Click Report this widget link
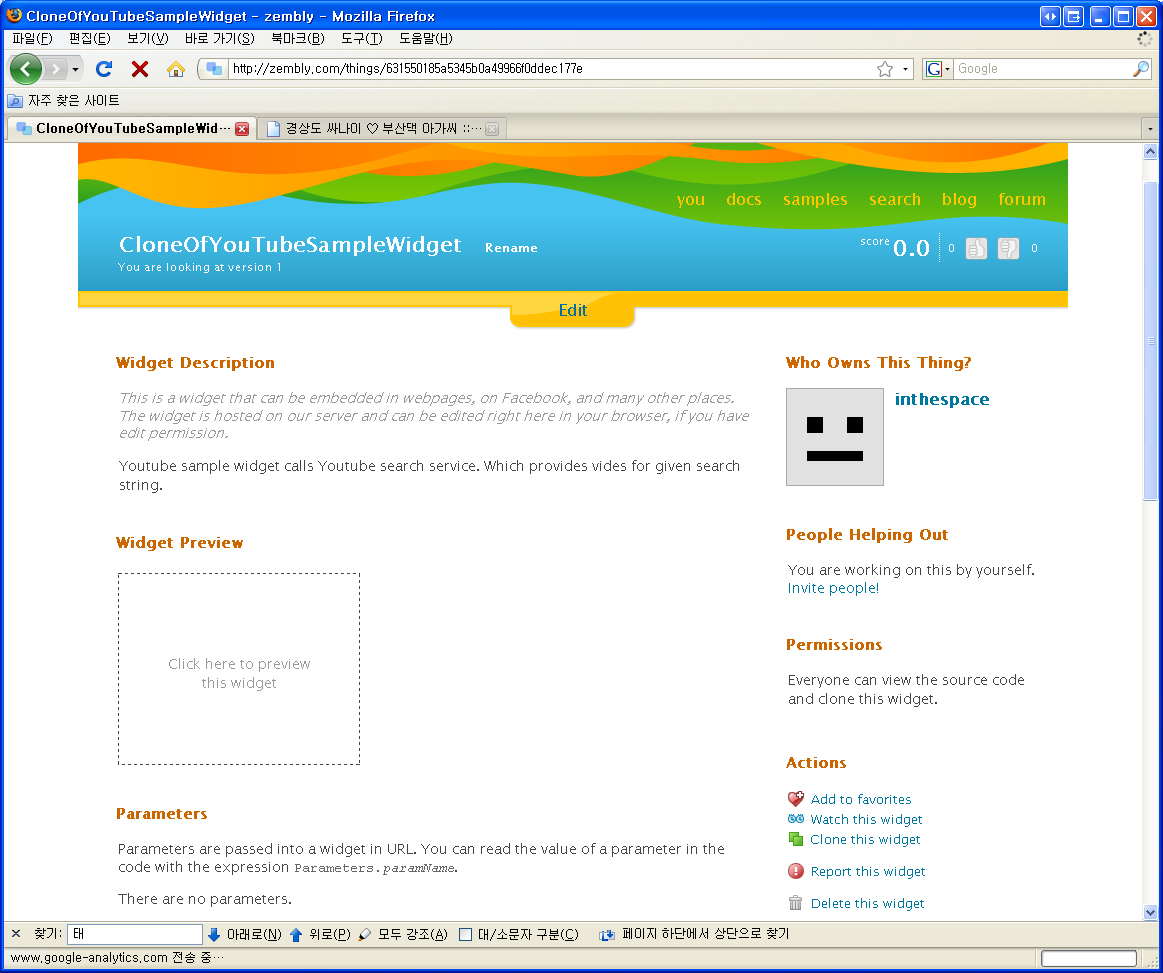The width and height of the screenshot is (1163, 973). point(868,871)
